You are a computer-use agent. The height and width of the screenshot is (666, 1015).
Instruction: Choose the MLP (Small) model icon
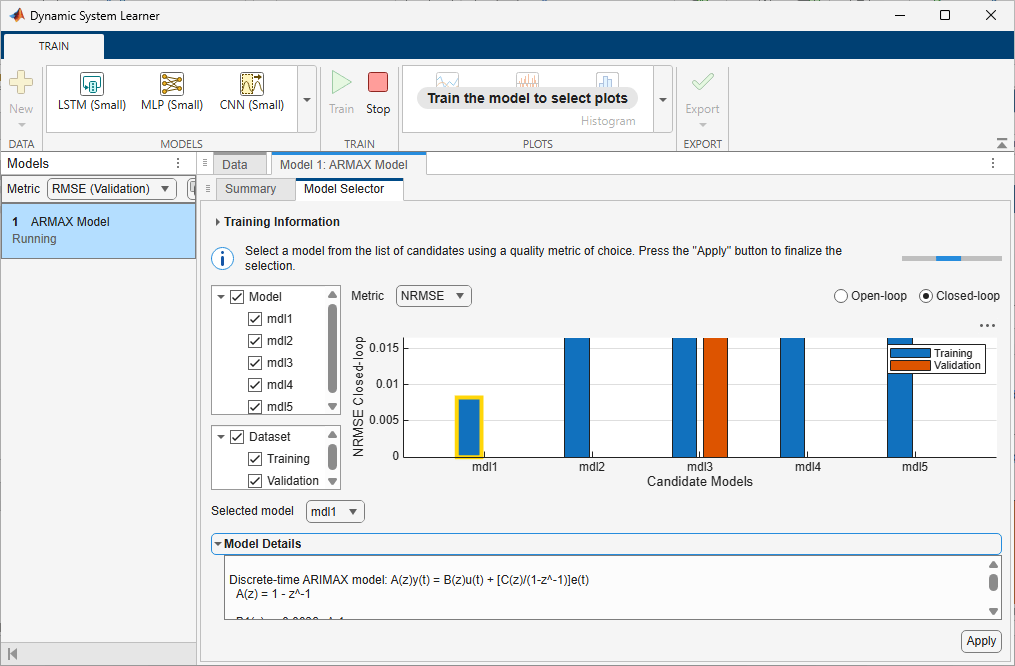coord(172,84)
